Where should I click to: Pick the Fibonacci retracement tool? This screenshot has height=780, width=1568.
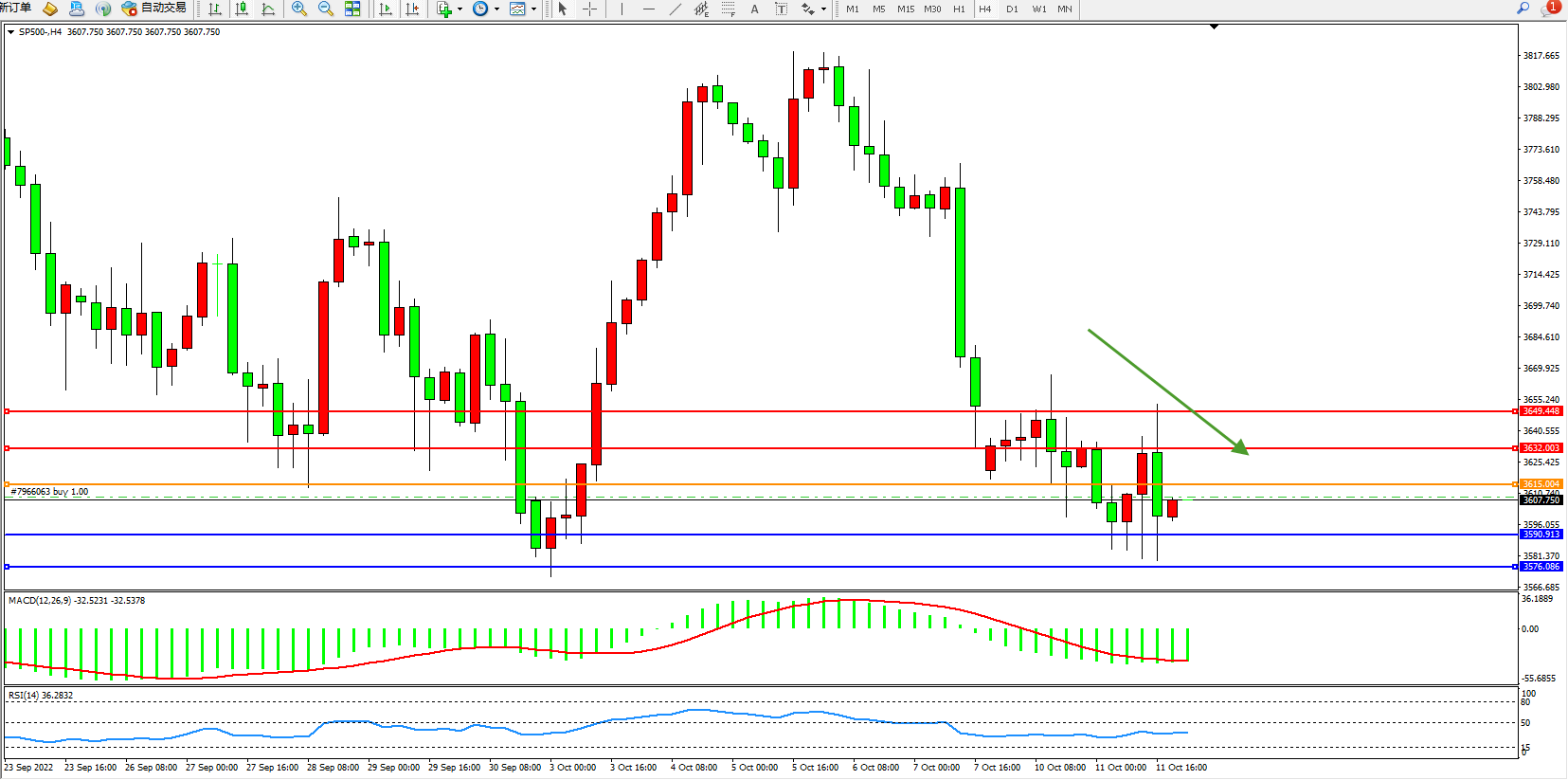[728, 9]
